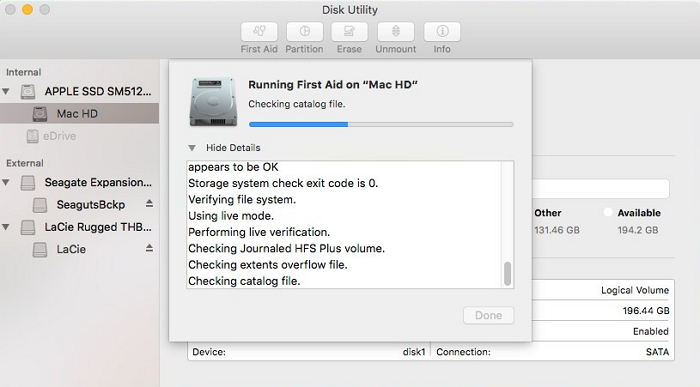700x387 pixels.
Task: Click the APPLE SSD SM512 drive icon
Action: pyautogui.click(x=28, y=92)
